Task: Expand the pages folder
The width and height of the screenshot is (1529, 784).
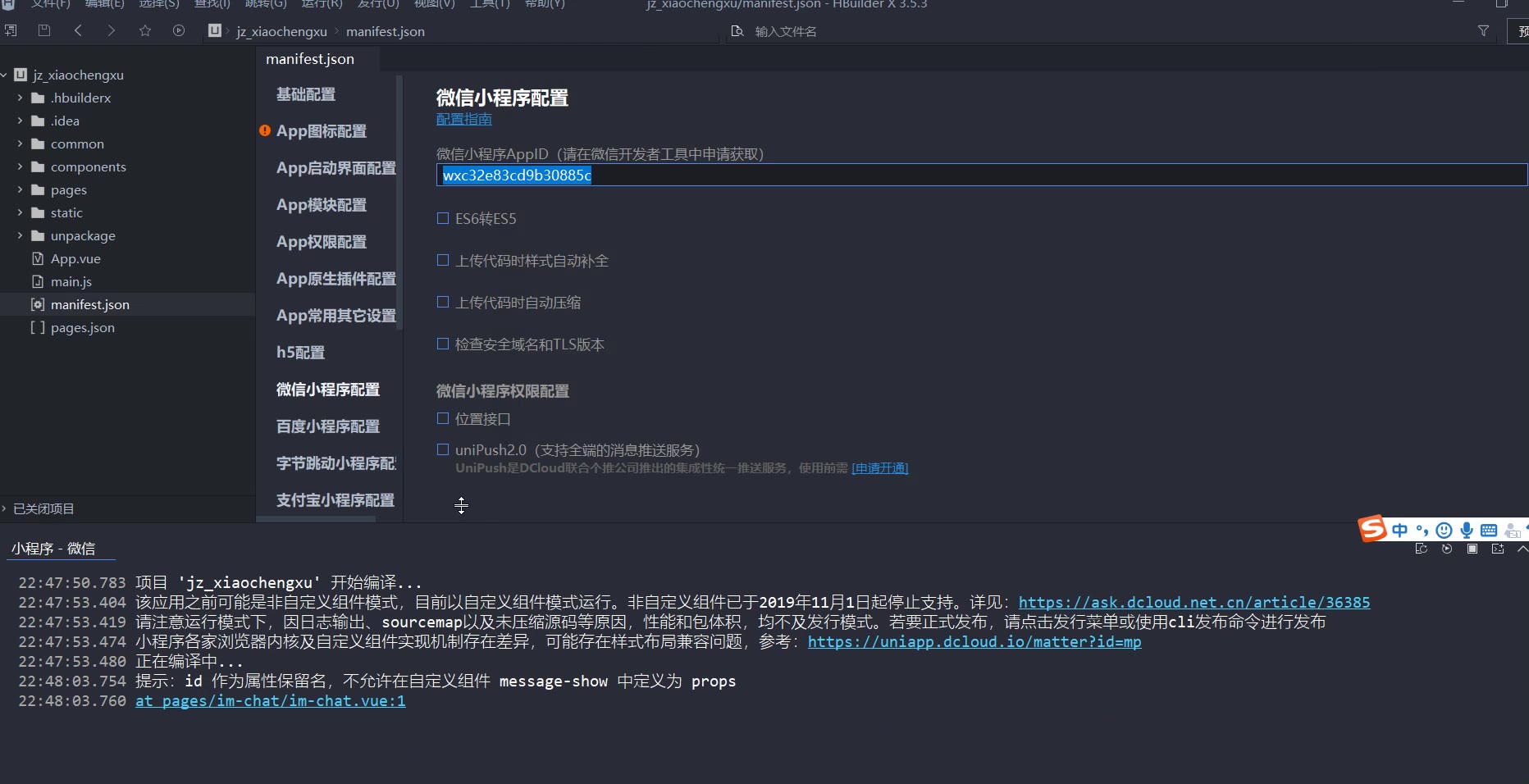Action: click(x=20, y=189)
